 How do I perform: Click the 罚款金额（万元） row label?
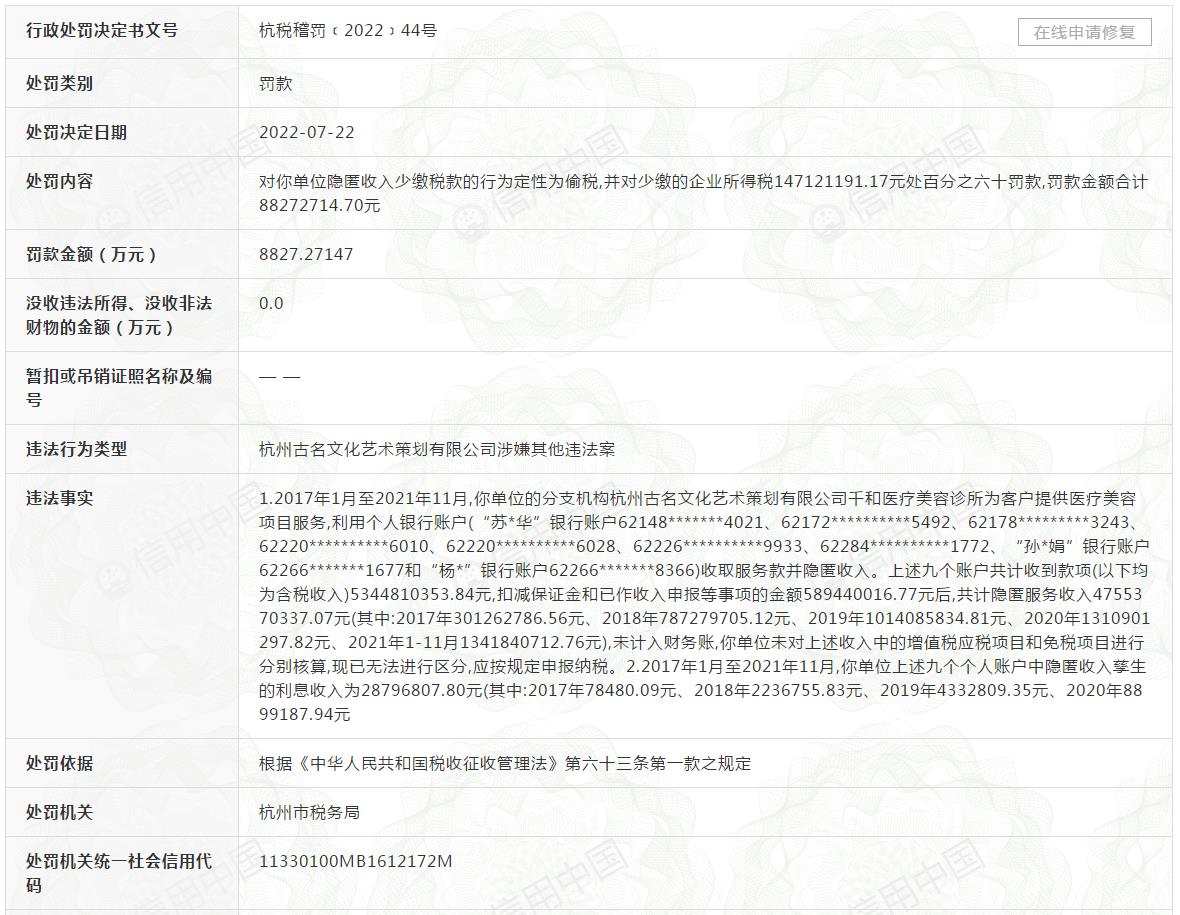92,255
